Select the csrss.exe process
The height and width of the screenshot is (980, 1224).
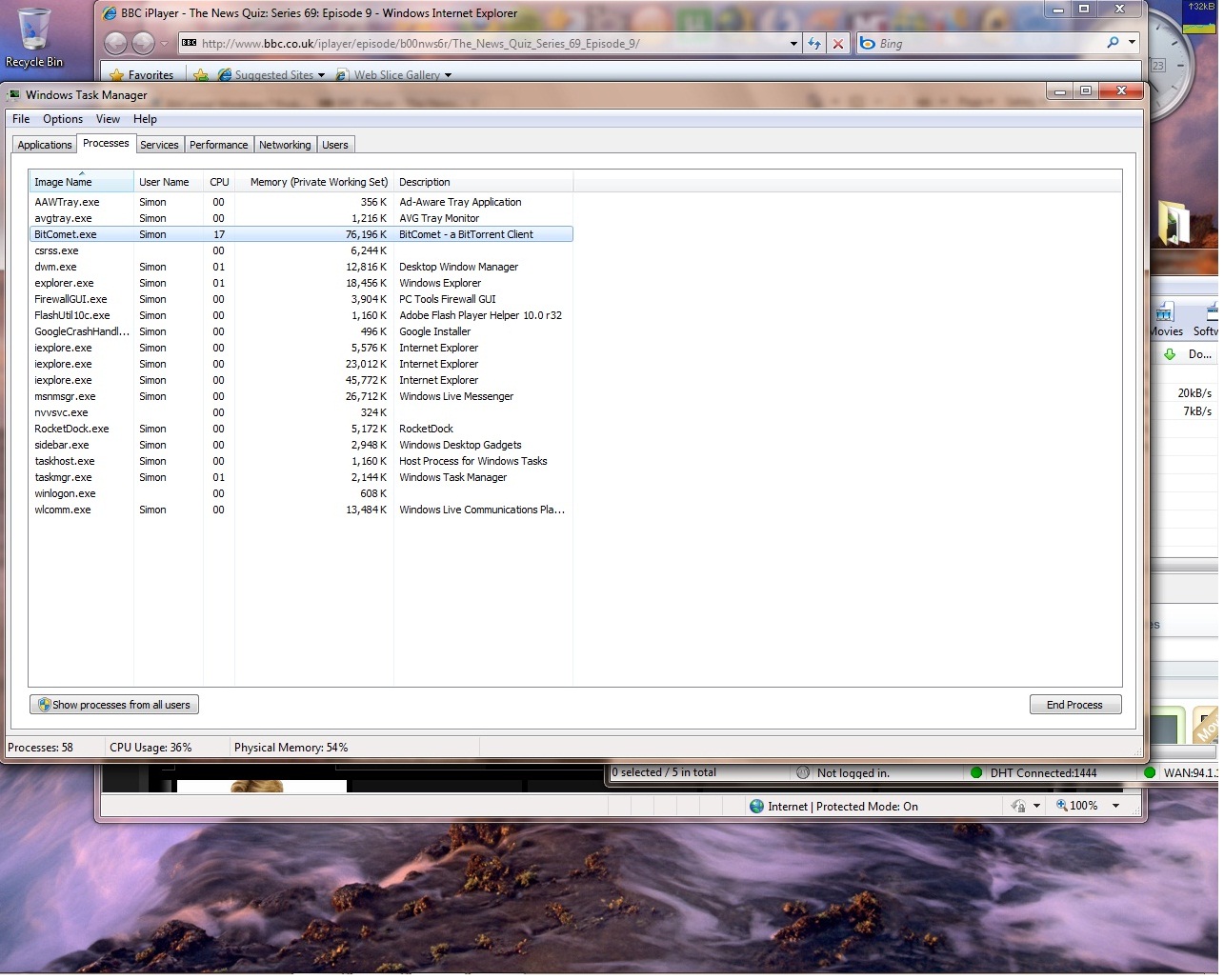point(301,250)
